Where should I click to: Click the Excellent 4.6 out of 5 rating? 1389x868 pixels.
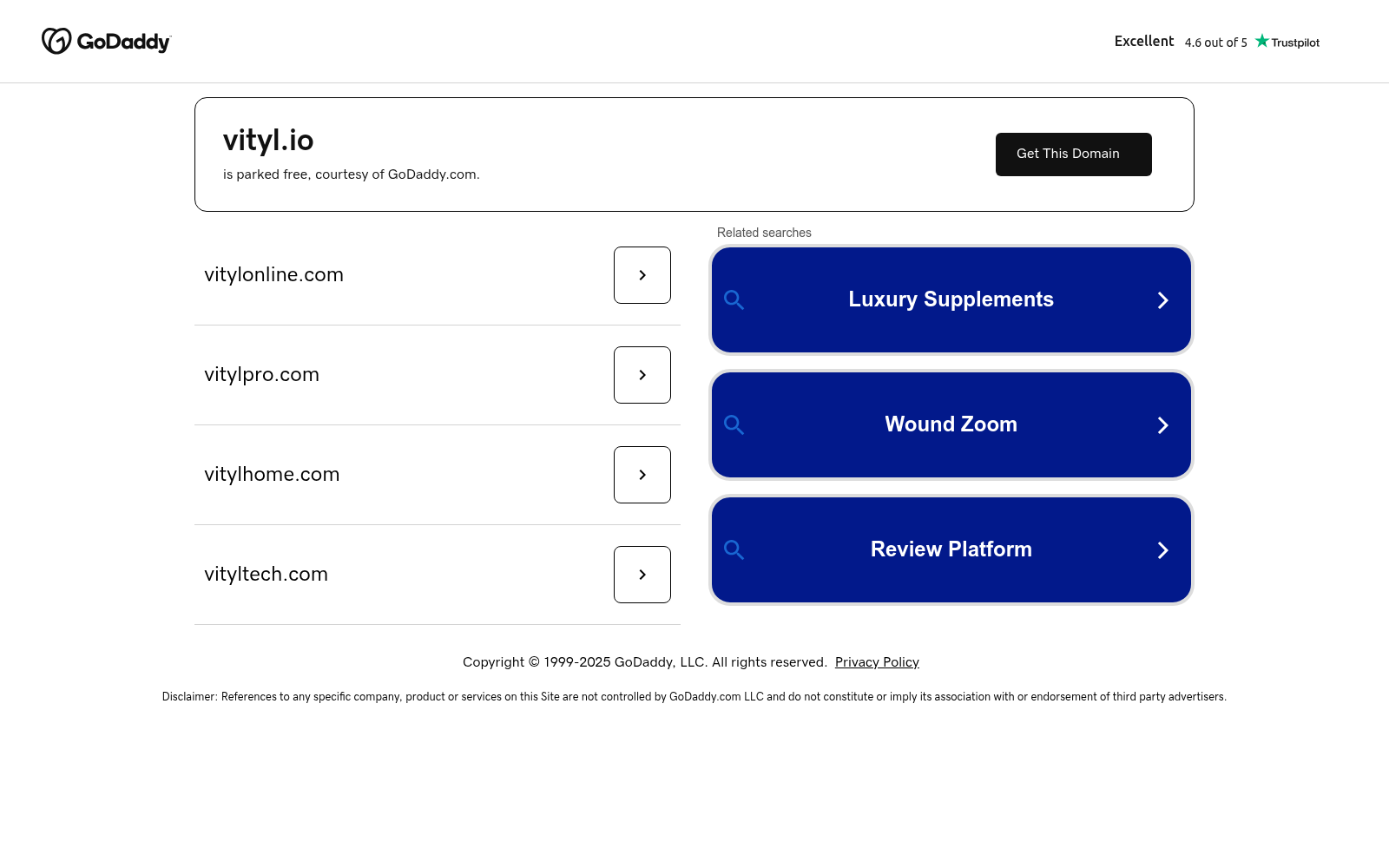coord(1180,42)
